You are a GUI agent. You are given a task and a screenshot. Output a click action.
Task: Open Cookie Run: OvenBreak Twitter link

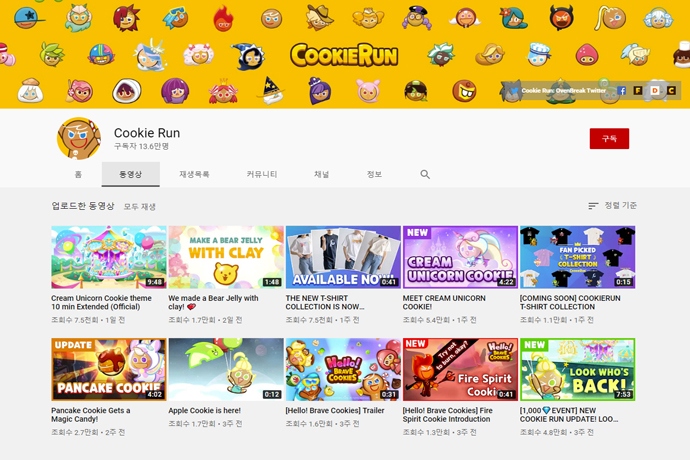pos(563,90)
